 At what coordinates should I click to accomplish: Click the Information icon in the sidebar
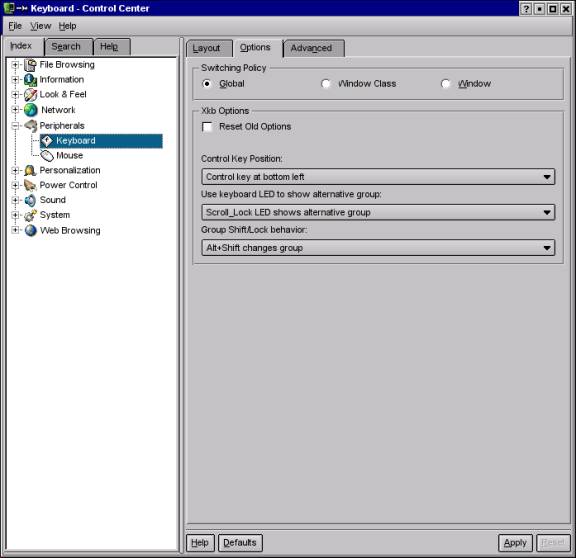[30, 80]
